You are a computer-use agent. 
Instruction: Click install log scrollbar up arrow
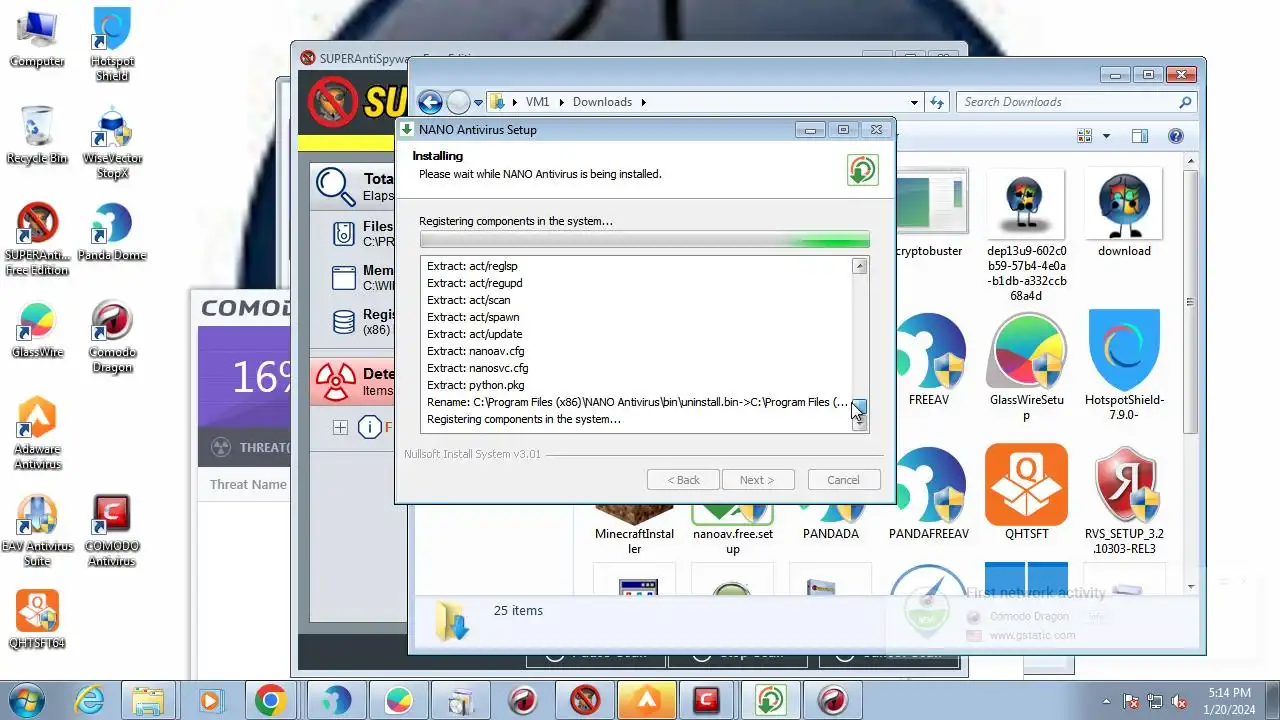click(859, 266)
